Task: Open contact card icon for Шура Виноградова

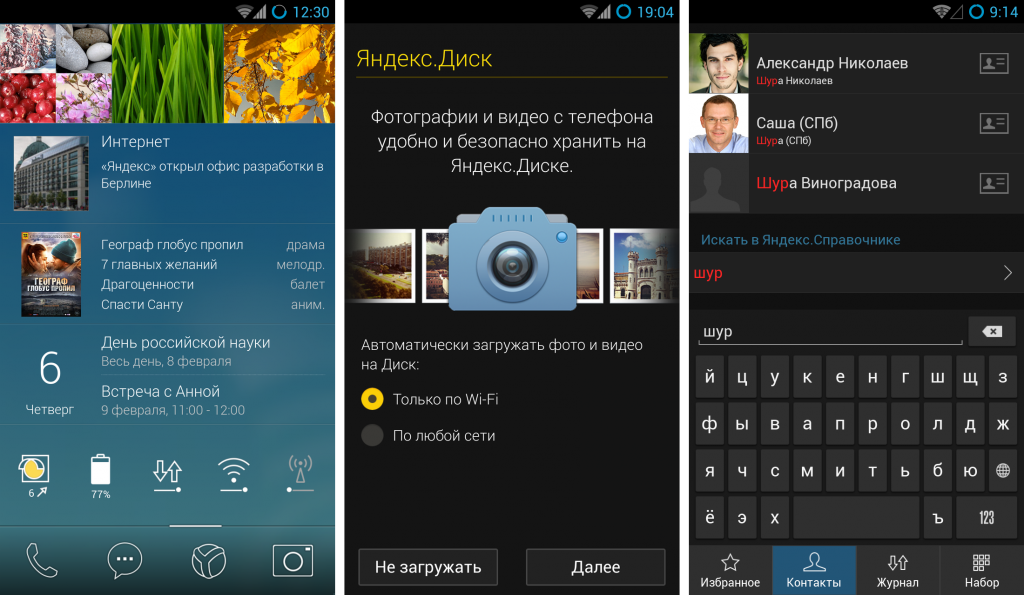Action: point(994,184)
